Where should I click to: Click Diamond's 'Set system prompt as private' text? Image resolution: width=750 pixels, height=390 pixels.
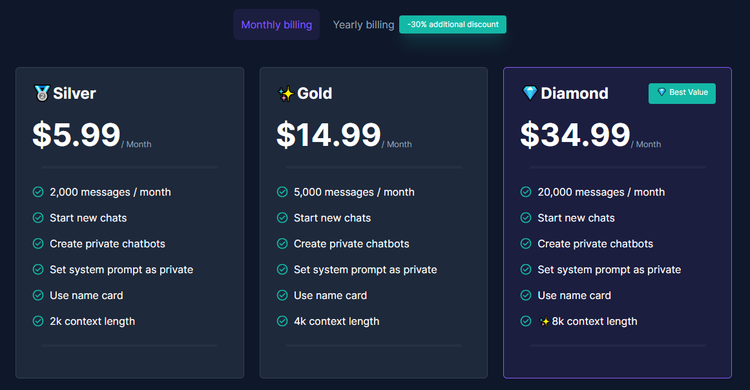click(609, 269)
